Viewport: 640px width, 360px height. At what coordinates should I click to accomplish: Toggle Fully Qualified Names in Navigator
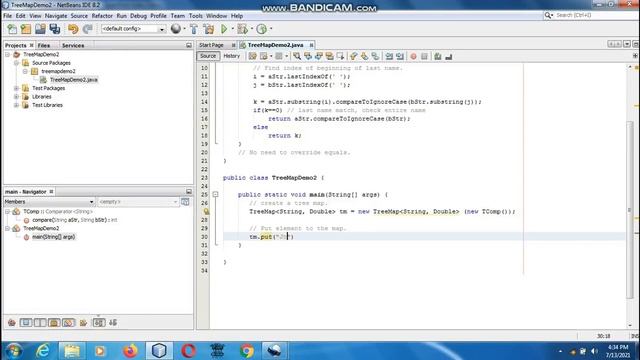coord(83,323)
